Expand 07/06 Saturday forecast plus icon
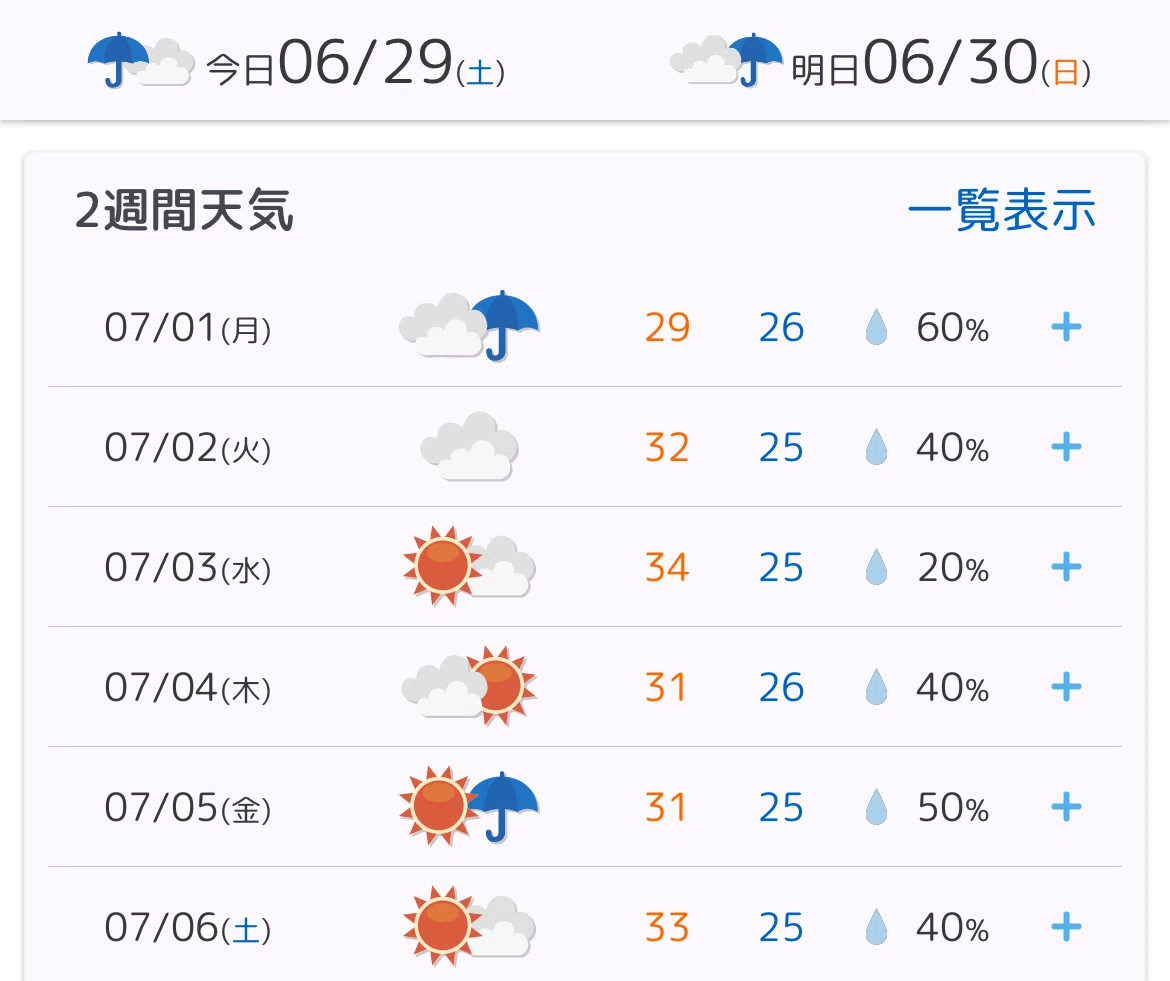The height and width of the screenshot is (981, 1170). pyautogui.click(x=1066, y=927)
